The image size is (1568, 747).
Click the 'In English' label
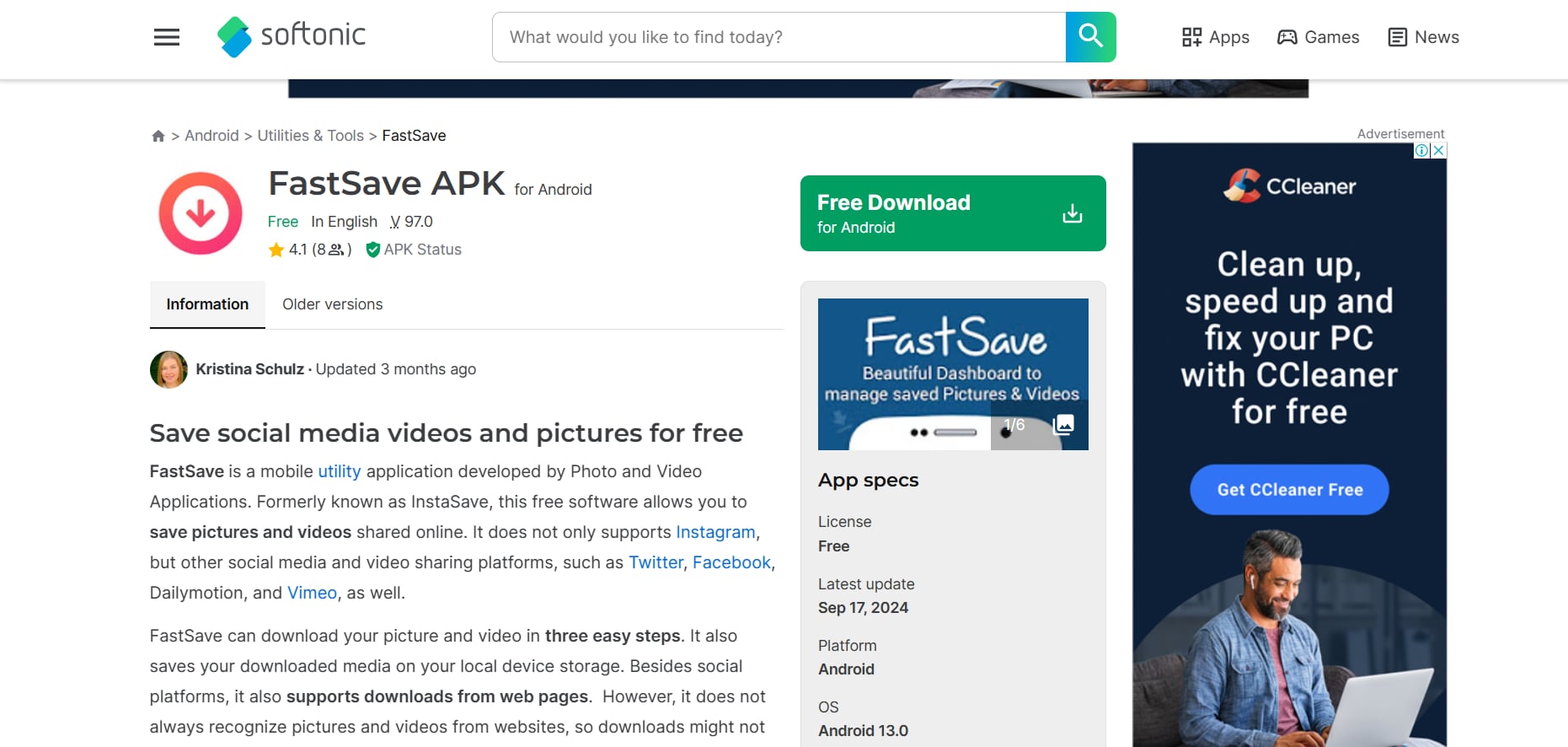point(344,222)
